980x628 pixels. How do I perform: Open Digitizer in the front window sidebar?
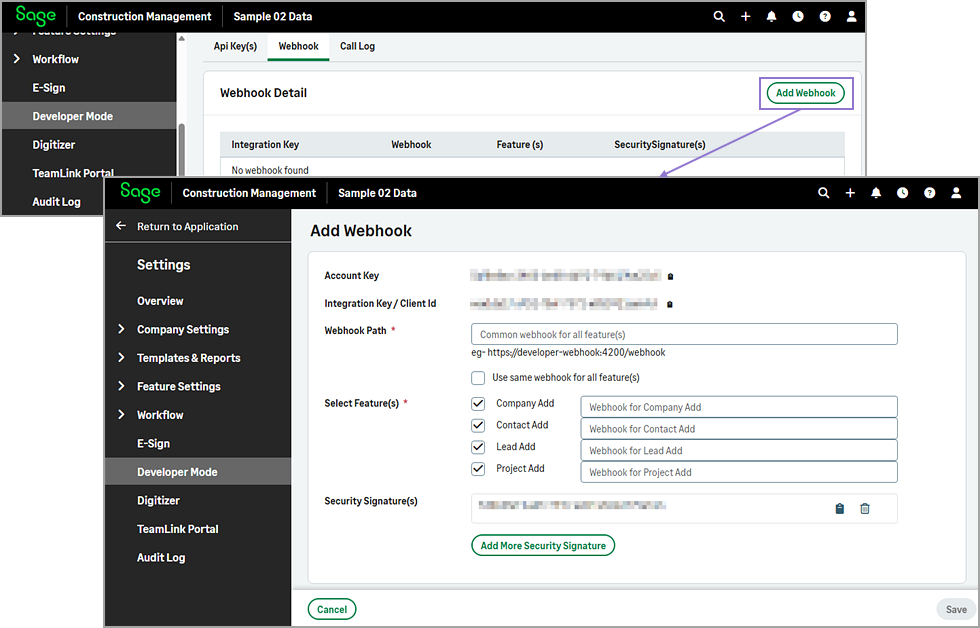coord(158,500)
